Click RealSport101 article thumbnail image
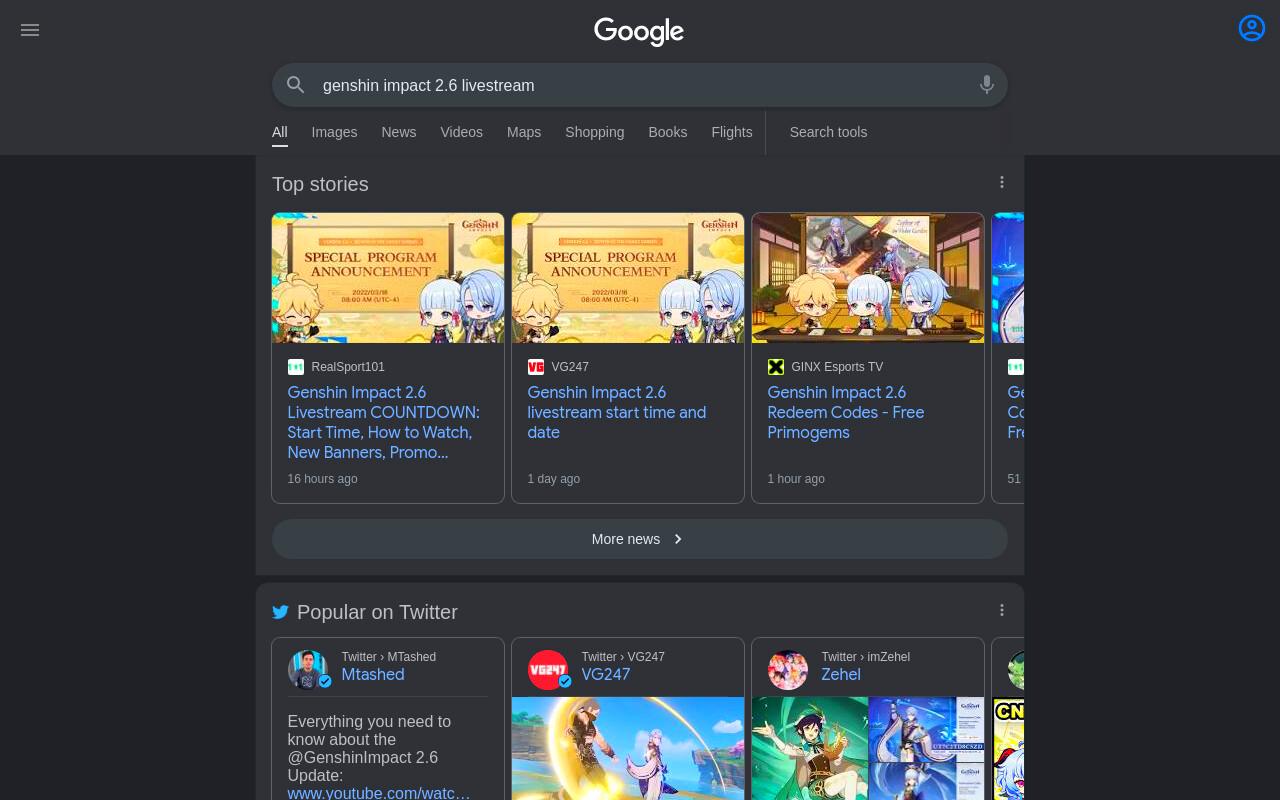This screenshot has width=1280, height=800. click(388, 278)
